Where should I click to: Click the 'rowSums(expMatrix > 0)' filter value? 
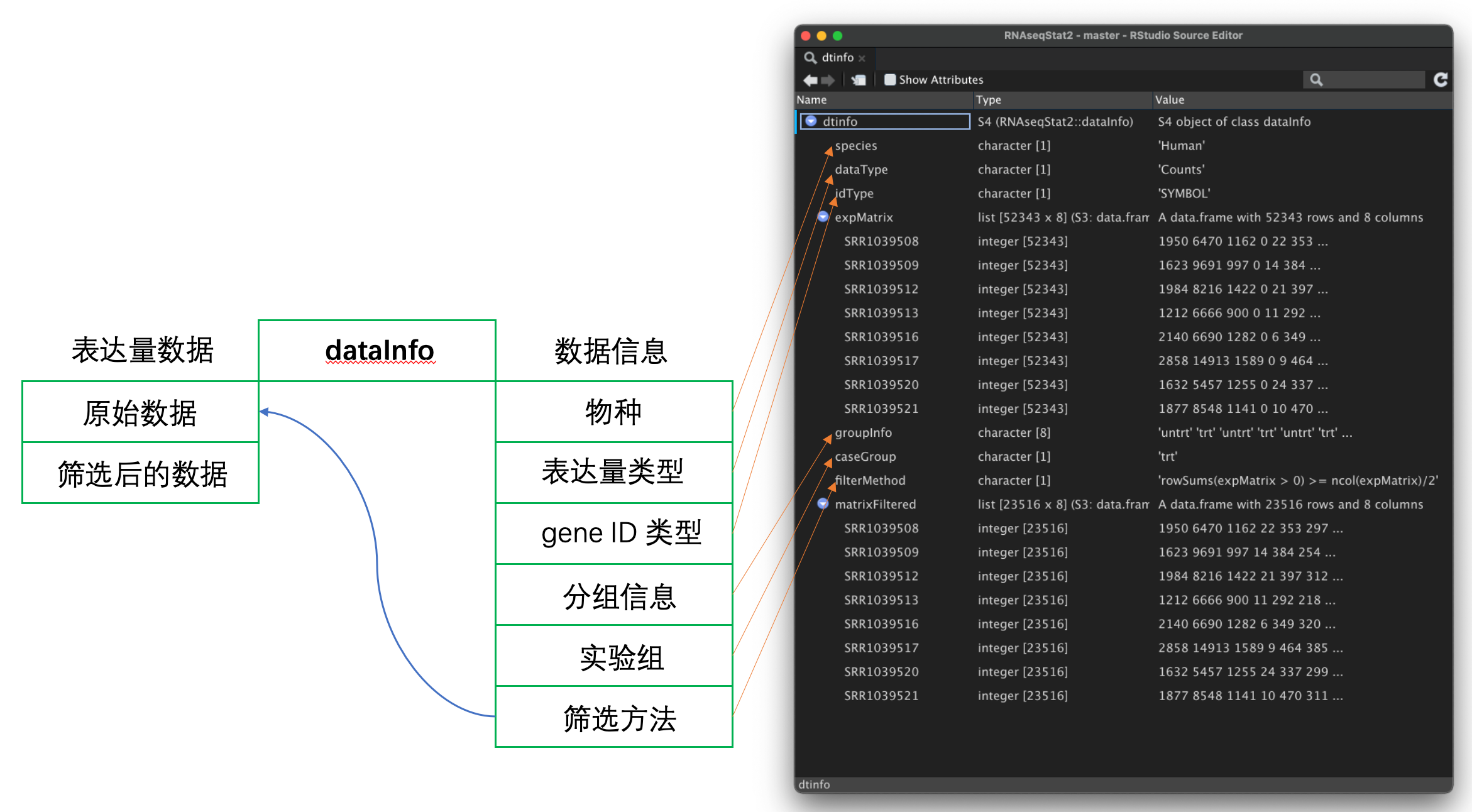coord(1298,480)
